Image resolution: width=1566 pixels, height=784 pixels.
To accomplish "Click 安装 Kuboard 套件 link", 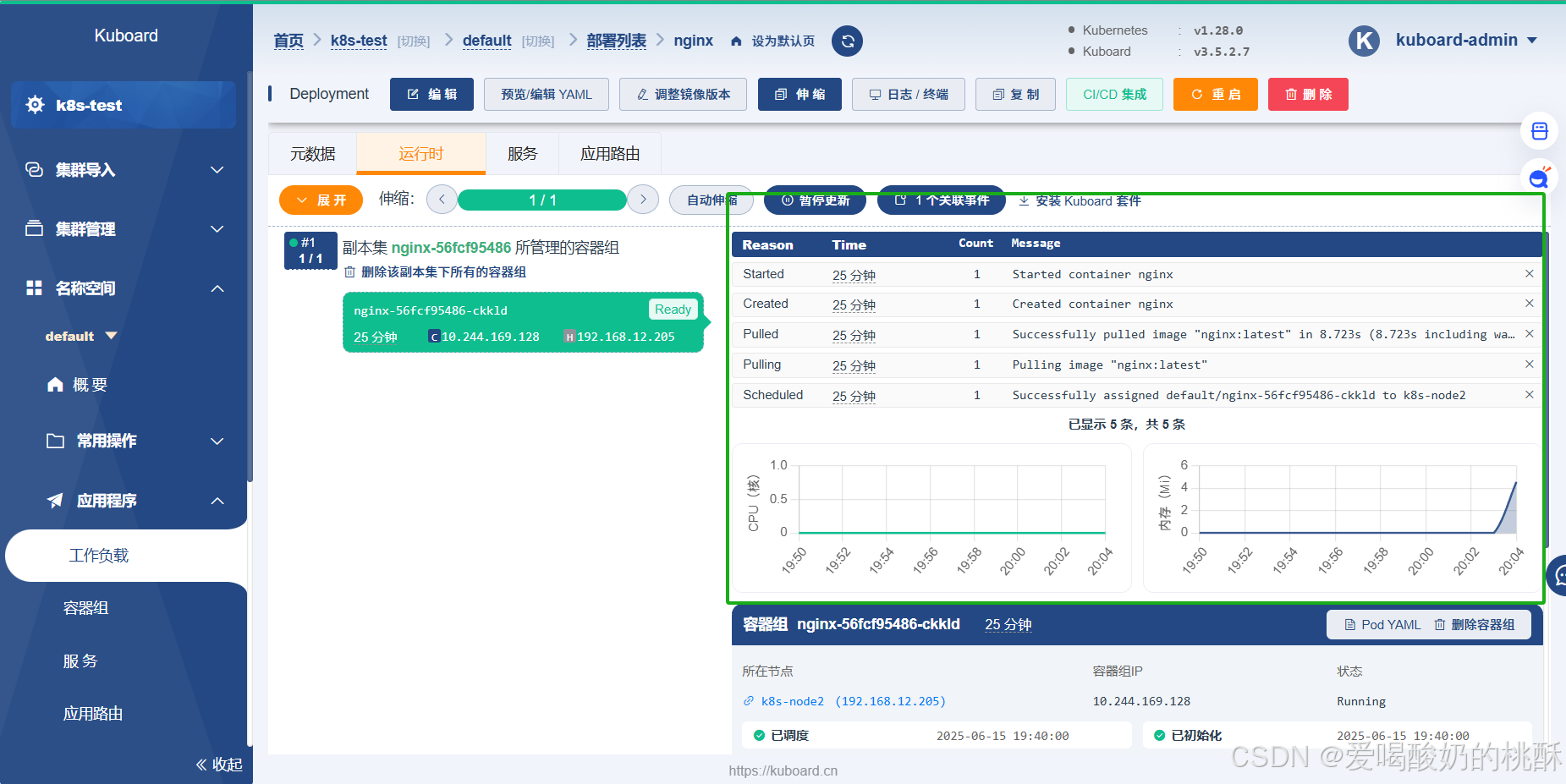I will (x=1080, y=200).
